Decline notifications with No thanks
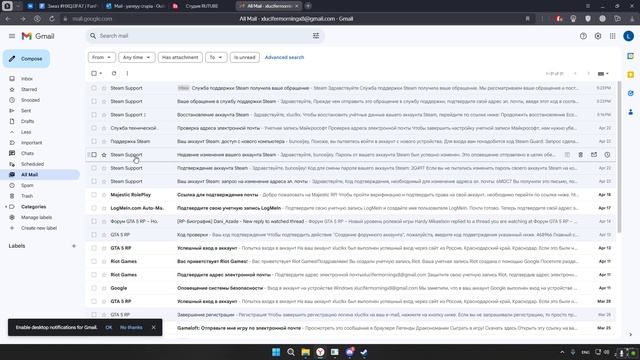640x360 pixels. [131, 327]
